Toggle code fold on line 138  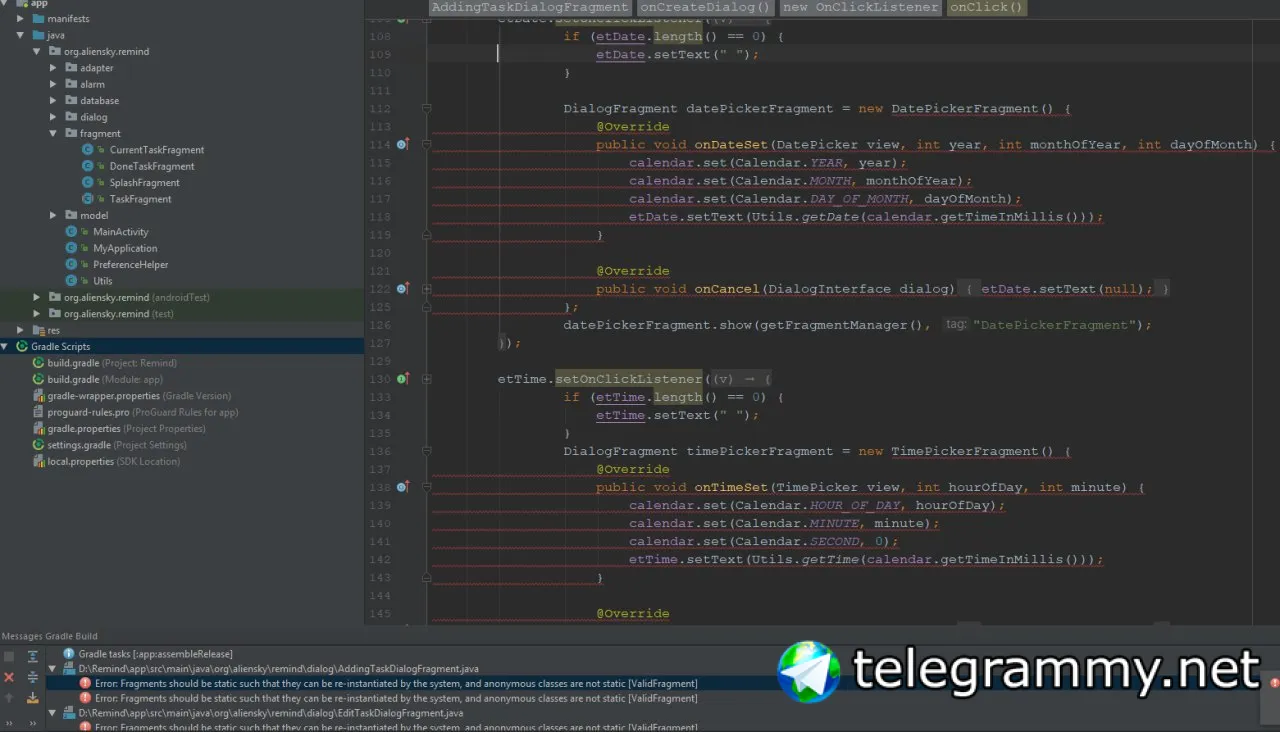(426, 487)
